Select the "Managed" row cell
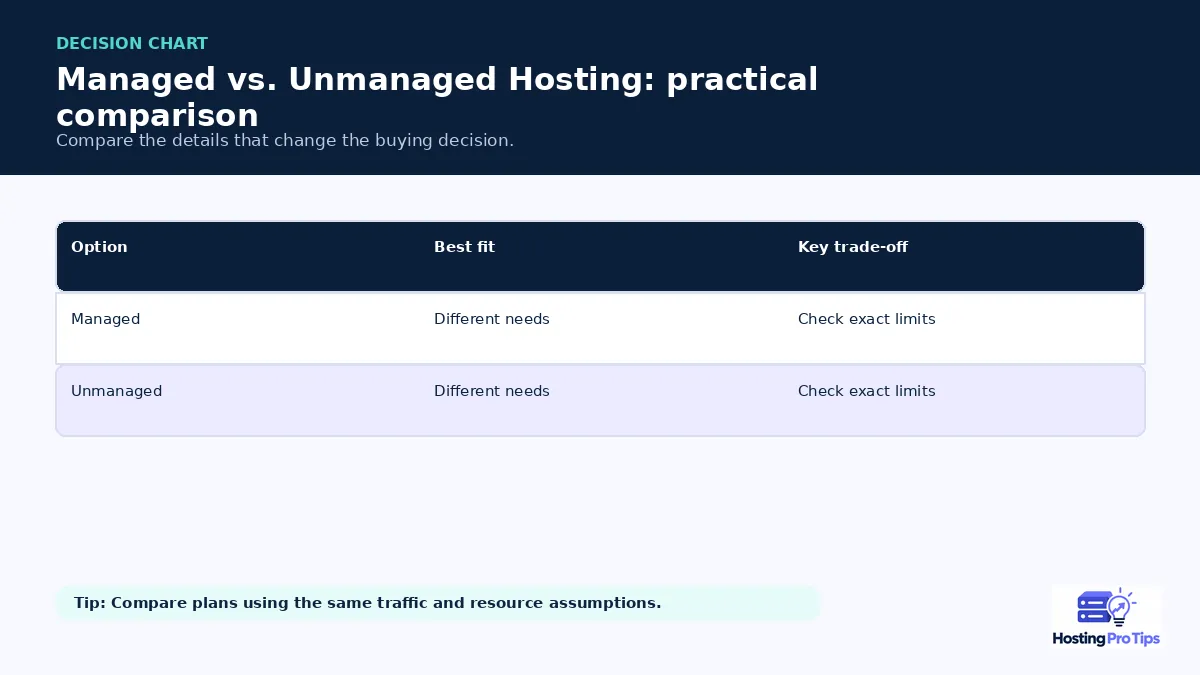The height and width of the screenshot is (675, 1200). pos(105,319)
